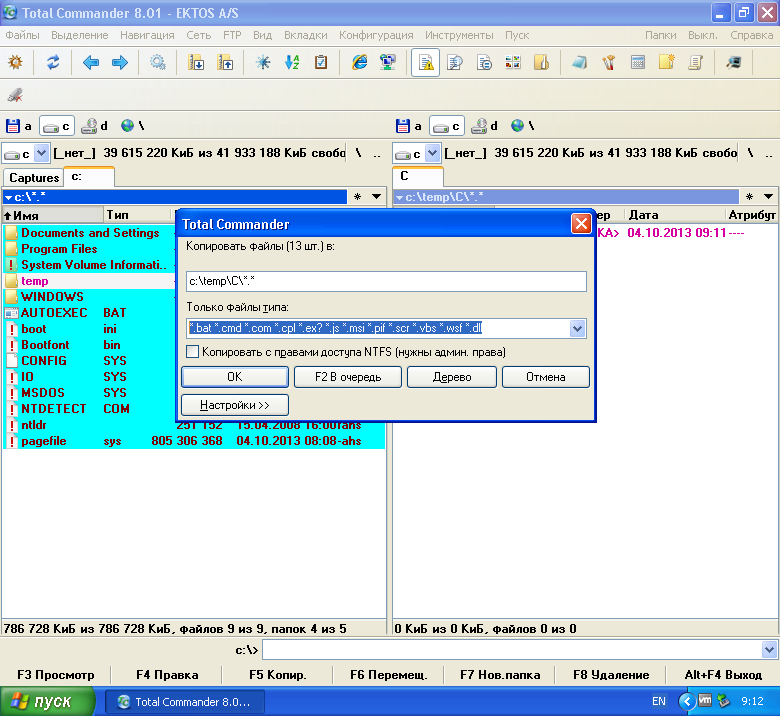Switch to thumbnails view icon
The height and width of the screenshot is (716, 780).
click(513, 62)
